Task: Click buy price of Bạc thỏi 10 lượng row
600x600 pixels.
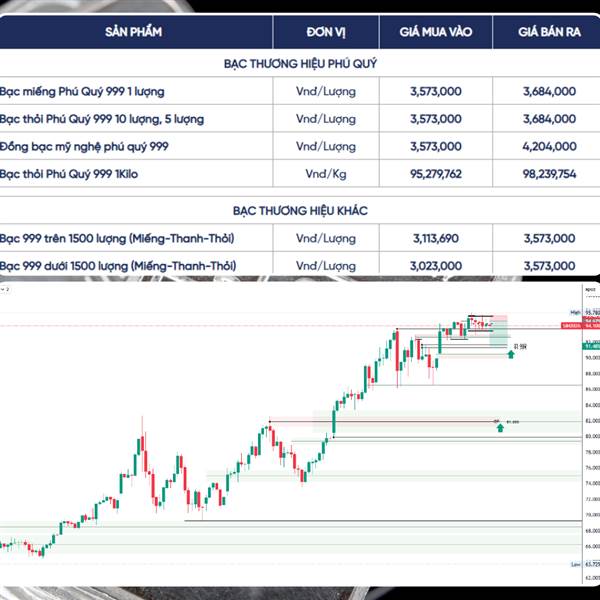Action: pos(436,119)
